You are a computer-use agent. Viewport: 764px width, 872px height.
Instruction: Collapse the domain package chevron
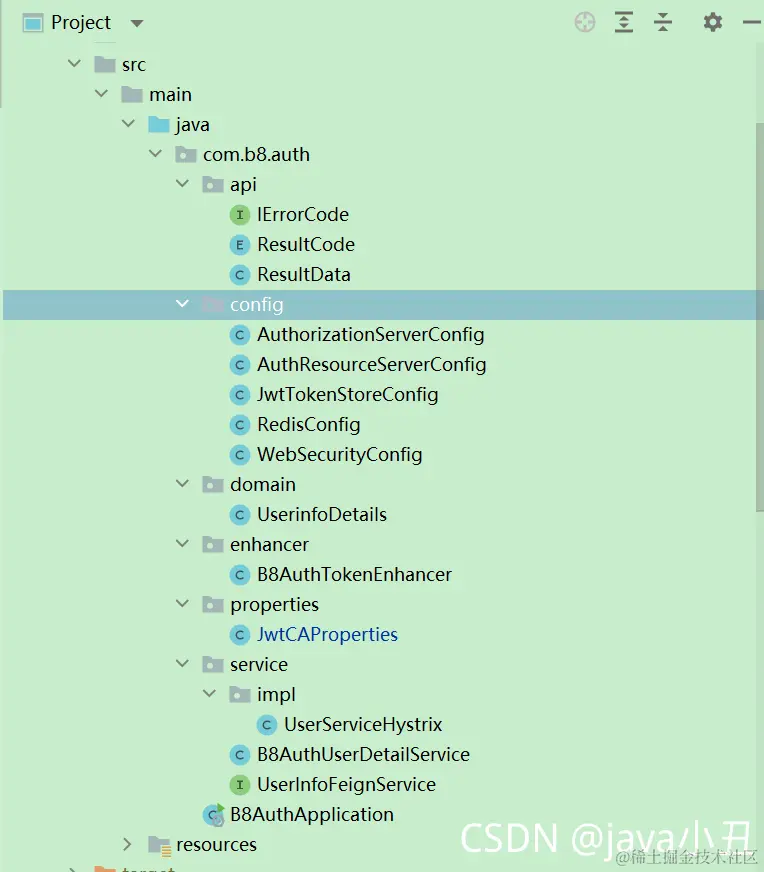[x=182, y=484]
